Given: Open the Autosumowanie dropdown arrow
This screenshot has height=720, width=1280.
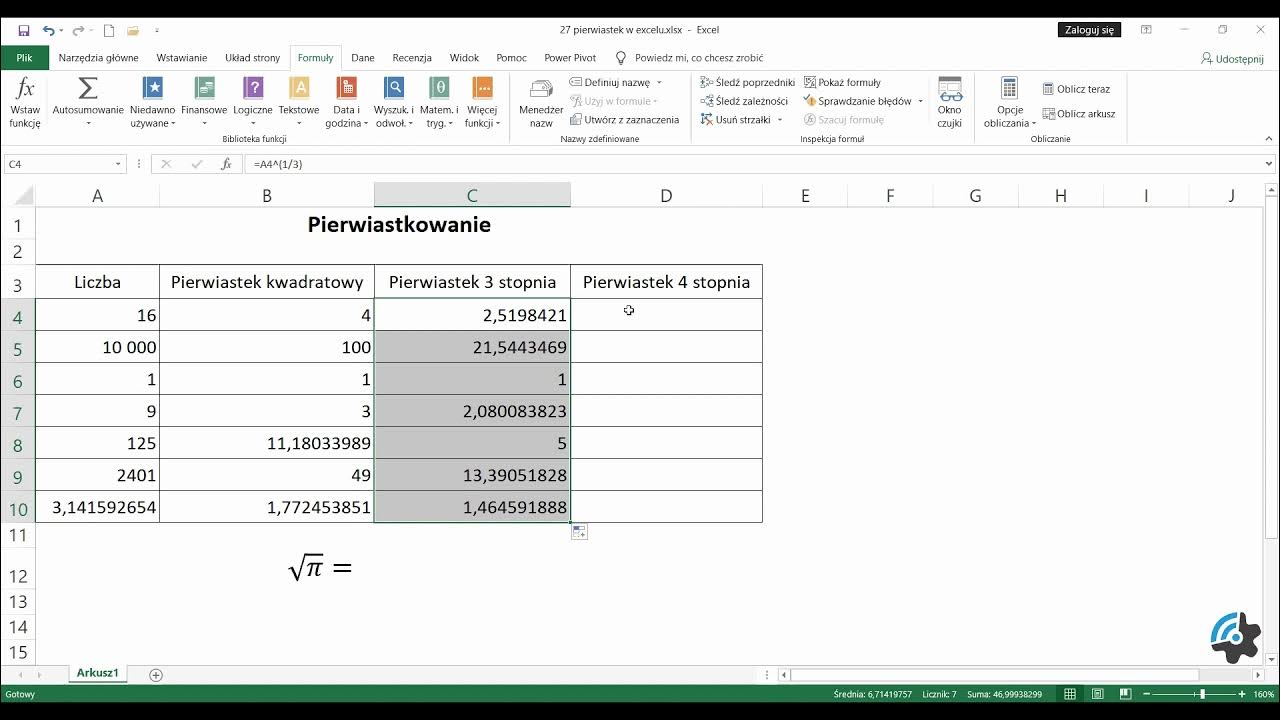Looking at the screenshot, I should click(88, 124).
